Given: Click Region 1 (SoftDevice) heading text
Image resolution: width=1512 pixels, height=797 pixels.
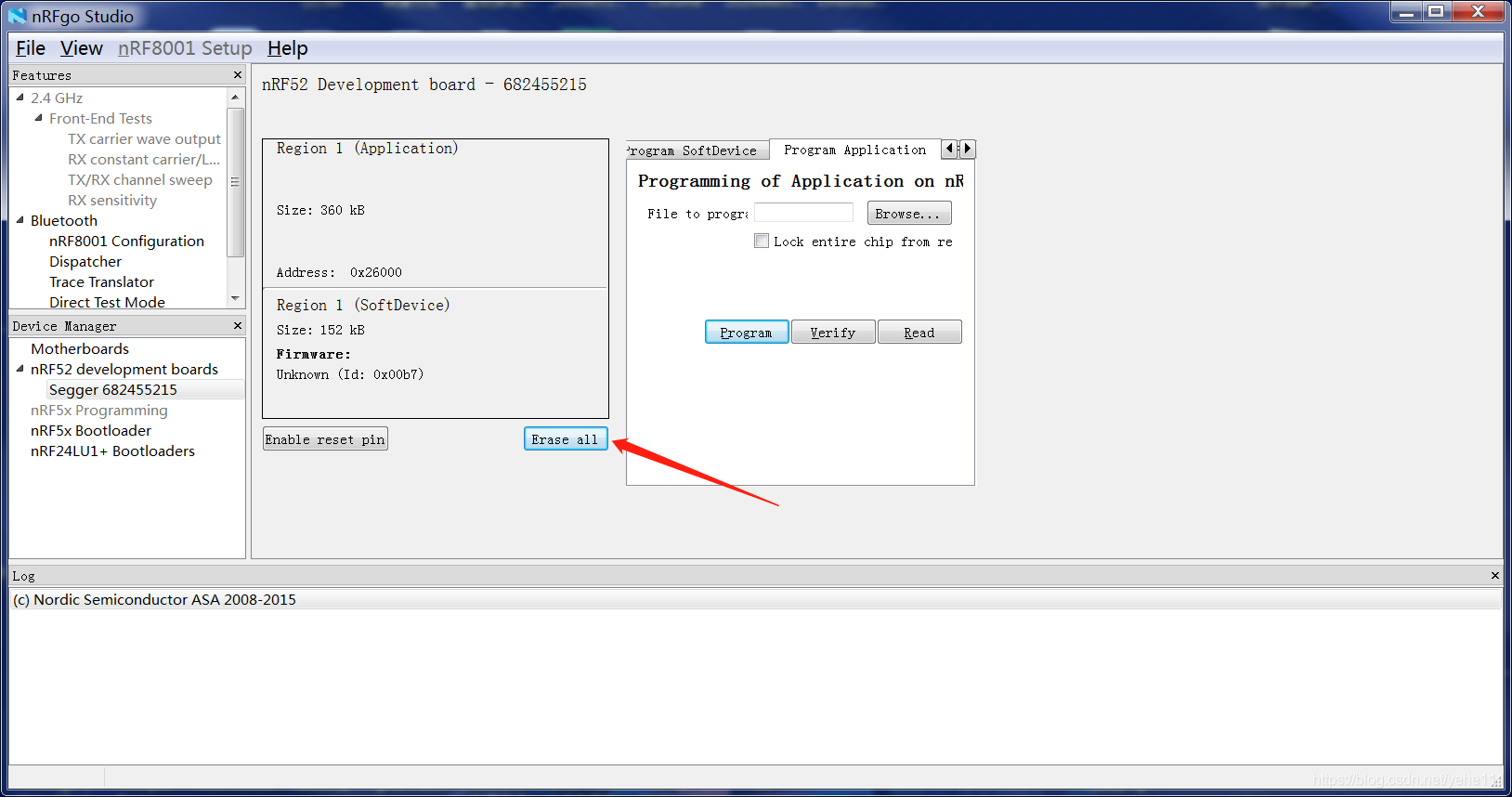Looking at the screenshot, I should click(363, 305).
